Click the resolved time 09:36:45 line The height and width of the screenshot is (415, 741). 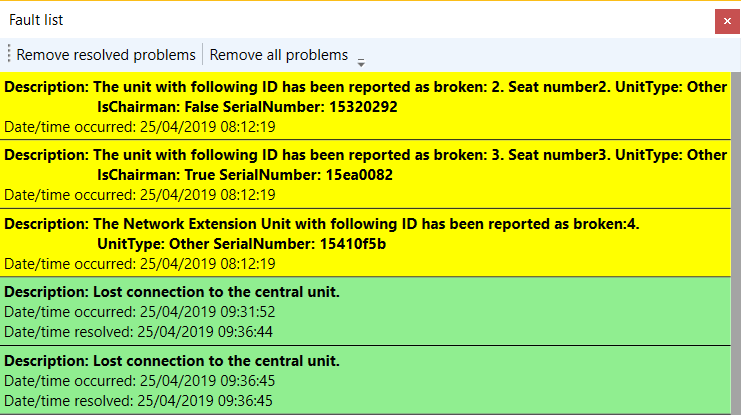(139, 399)
